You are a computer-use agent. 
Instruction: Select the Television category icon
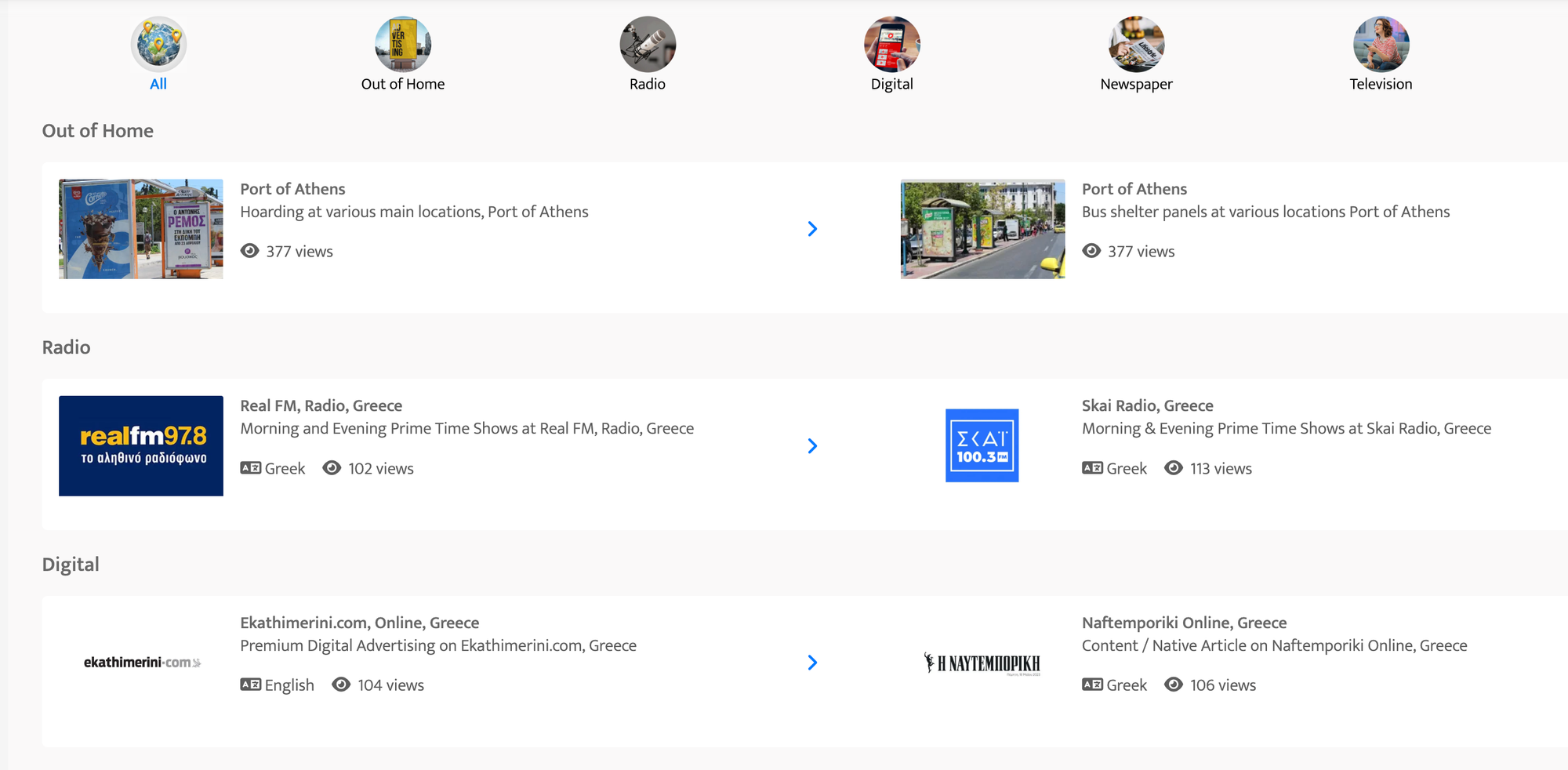(1381, 44)
